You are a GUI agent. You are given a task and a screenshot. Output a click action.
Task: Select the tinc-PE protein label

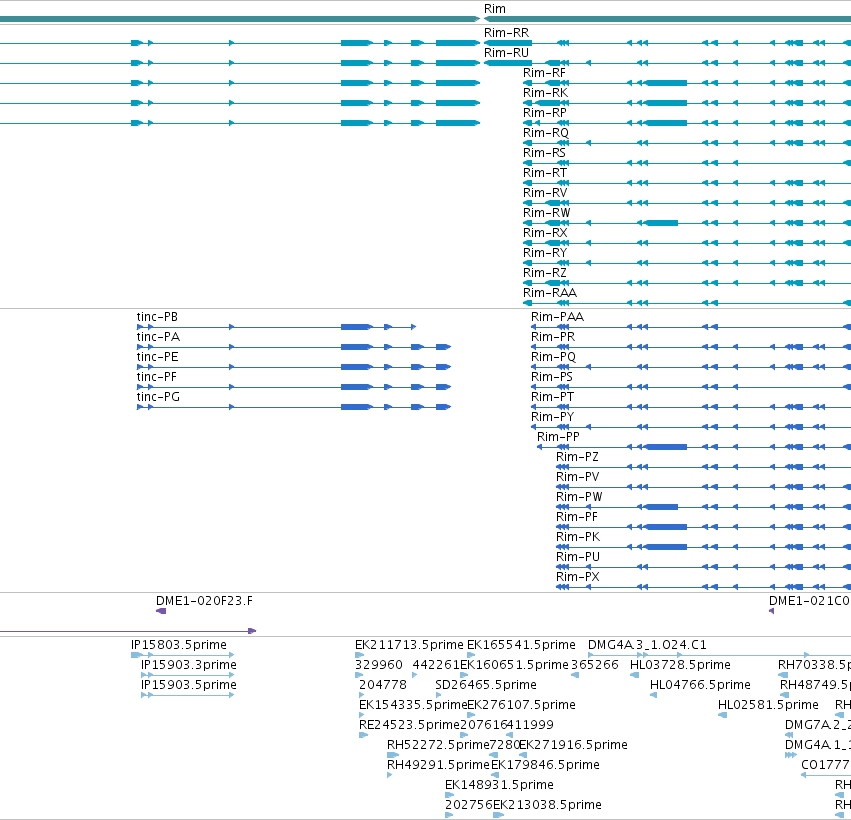[x=157, y=357]
